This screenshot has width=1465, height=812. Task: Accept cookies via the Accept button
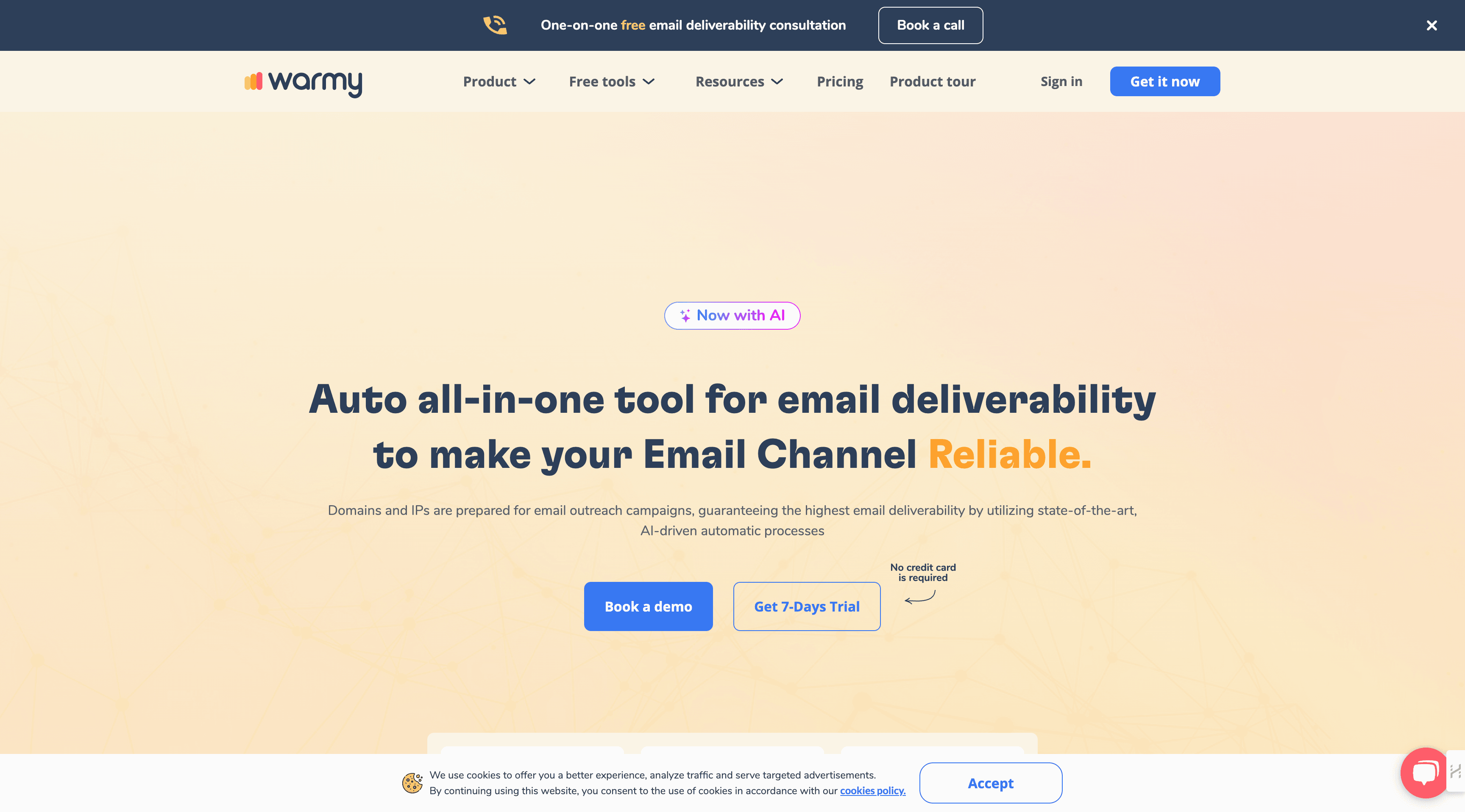[990, 782]
